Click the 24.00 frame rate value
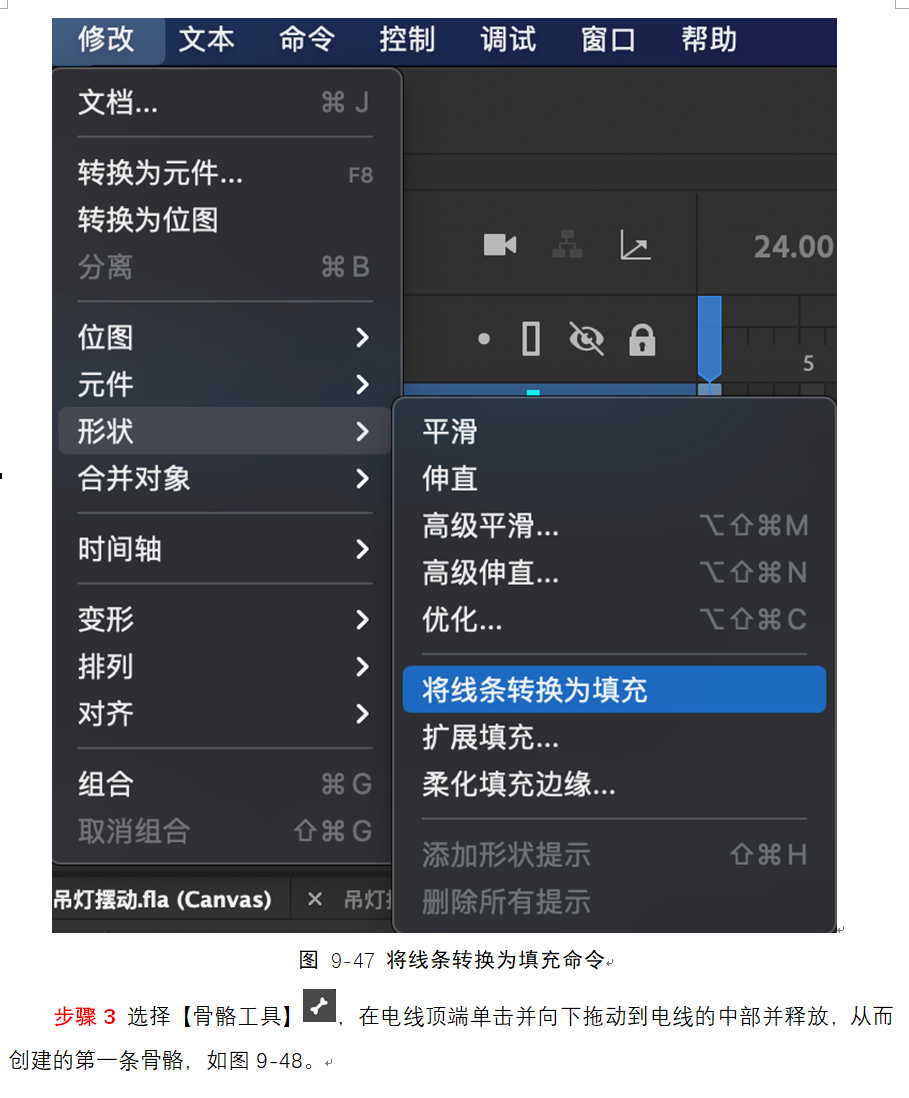 click(793, 246)
